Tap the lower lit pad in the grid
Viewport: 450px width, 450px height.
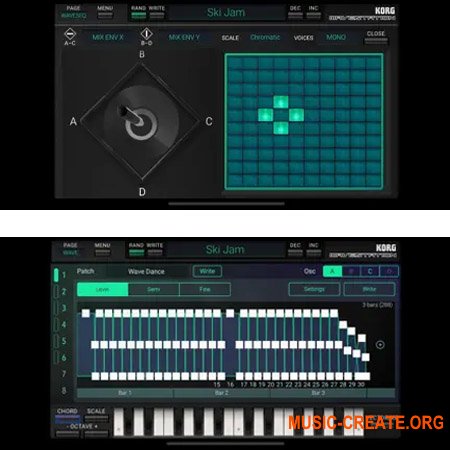pos(281,128)
